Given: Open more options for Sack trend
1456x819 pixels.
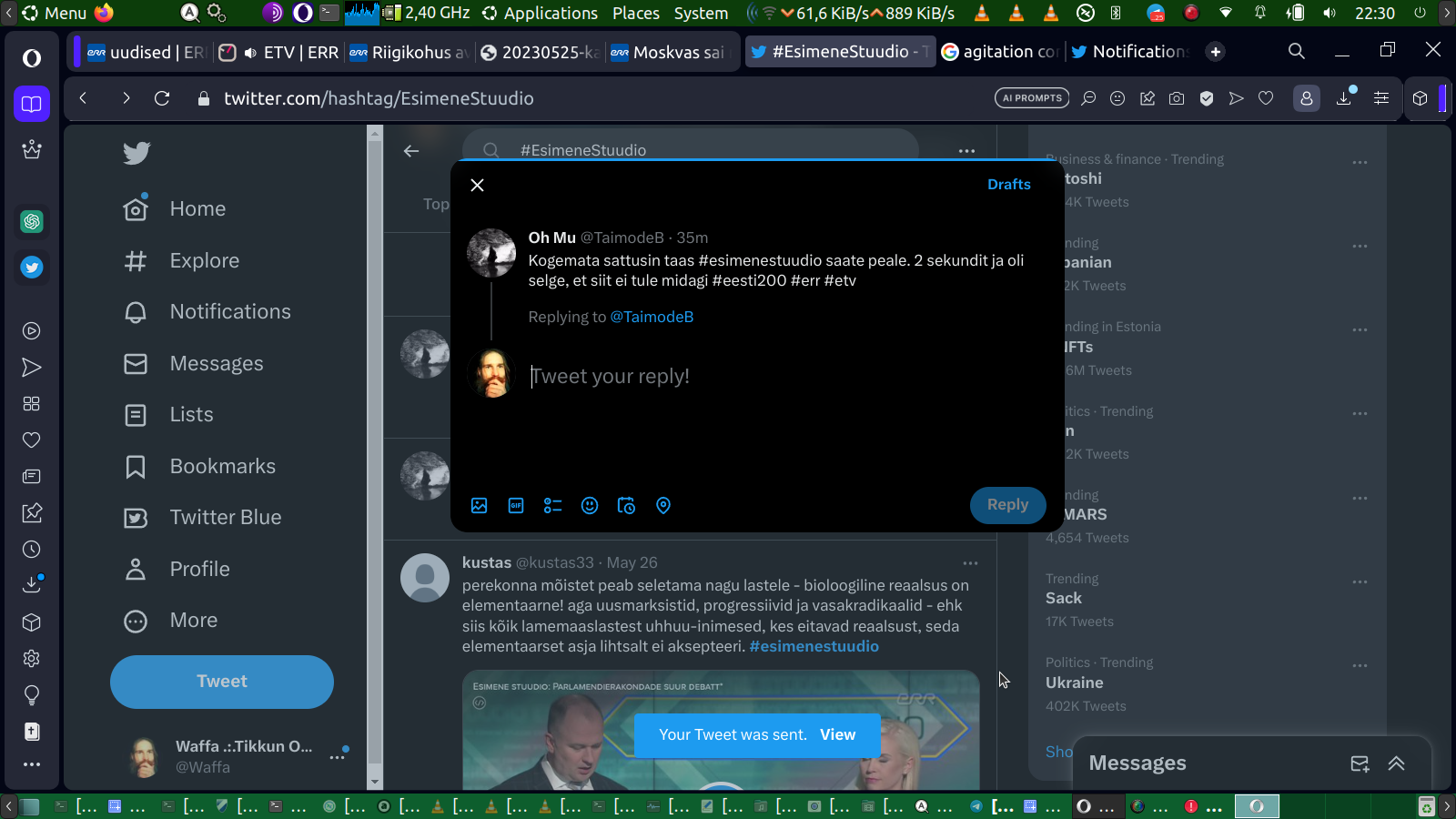Looking at the screenshot, I should [x=1360, y=581].
